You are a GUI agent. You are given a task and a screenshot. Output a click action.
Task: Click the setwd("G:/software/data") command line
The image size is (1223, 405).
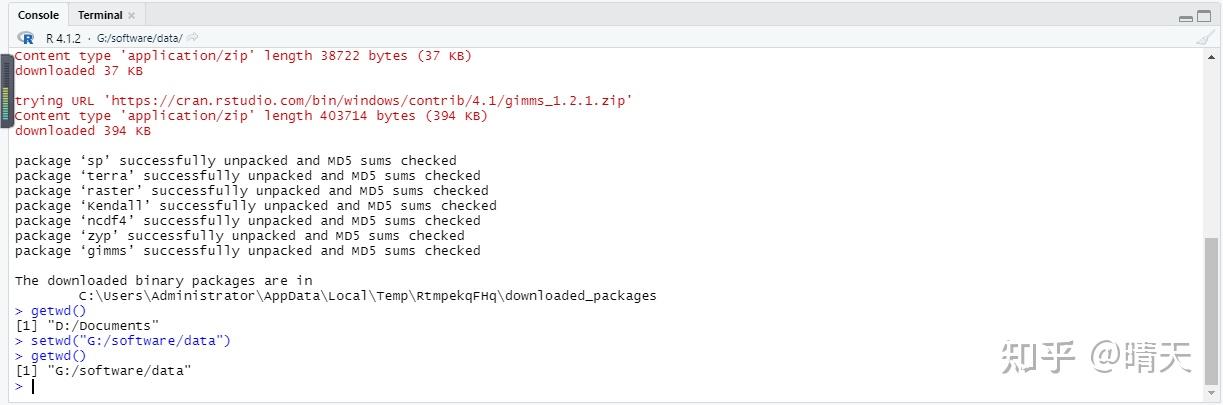[131, 341]
